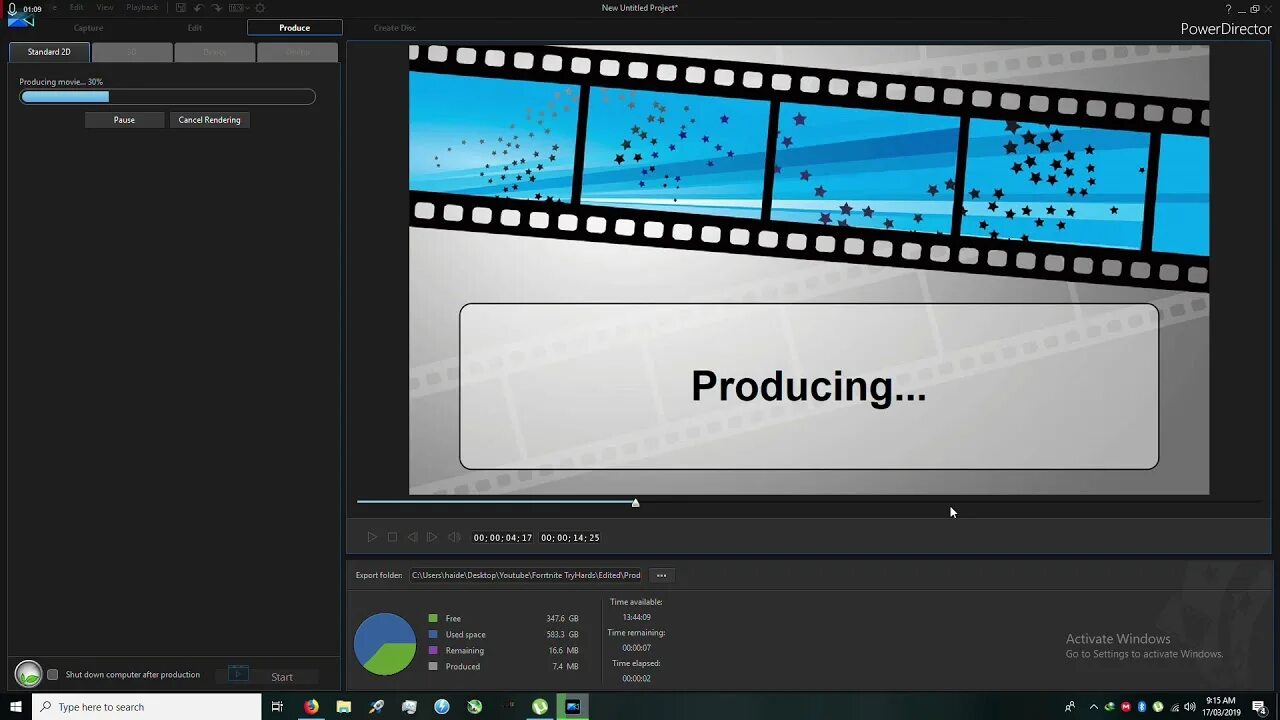
Task: Select the Online output tab
Action: (x=298, y=52)
